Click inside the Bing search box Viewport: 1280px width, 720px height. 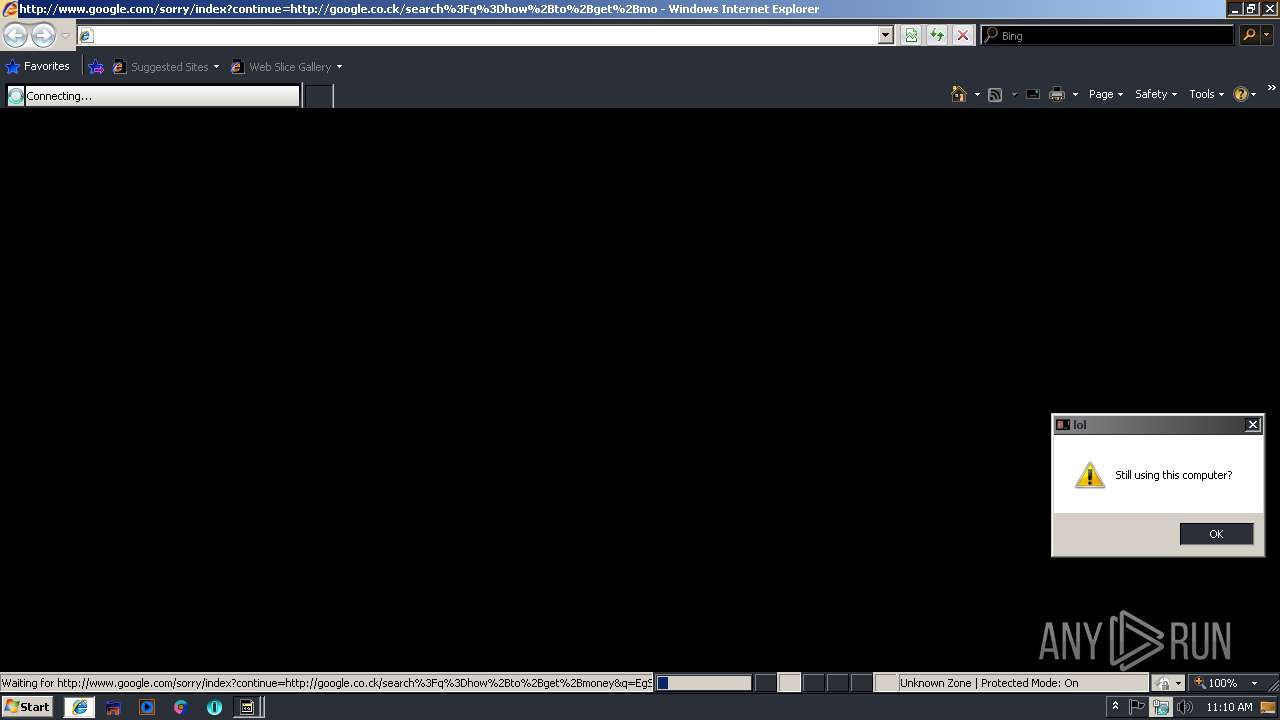1108,35
